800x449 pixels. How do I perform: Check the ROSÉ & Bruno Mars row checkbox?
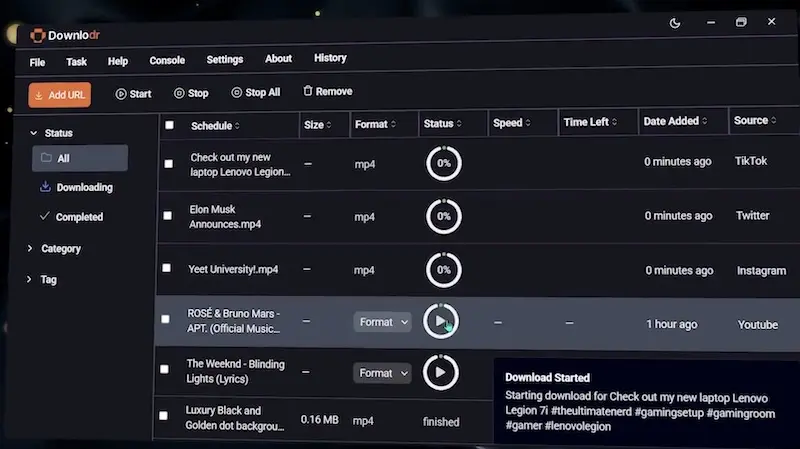[165, 319]
